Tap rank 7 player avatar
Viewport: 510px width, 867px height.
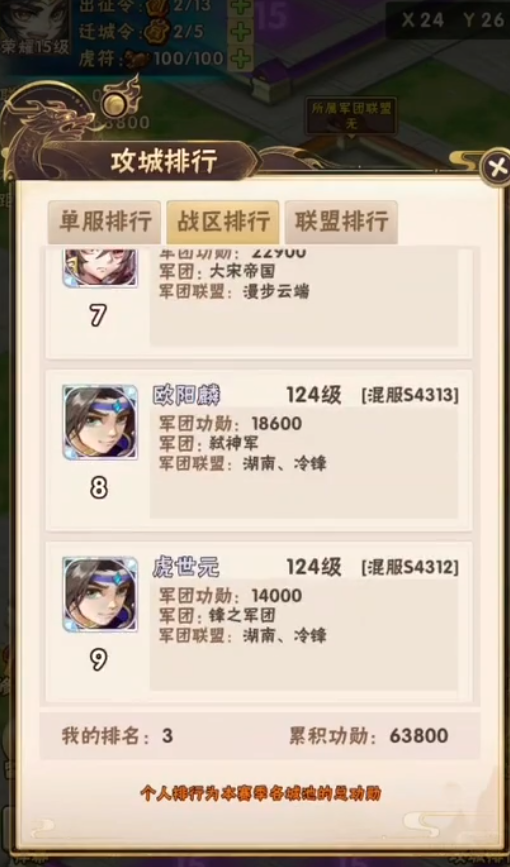tap(100, 268)
